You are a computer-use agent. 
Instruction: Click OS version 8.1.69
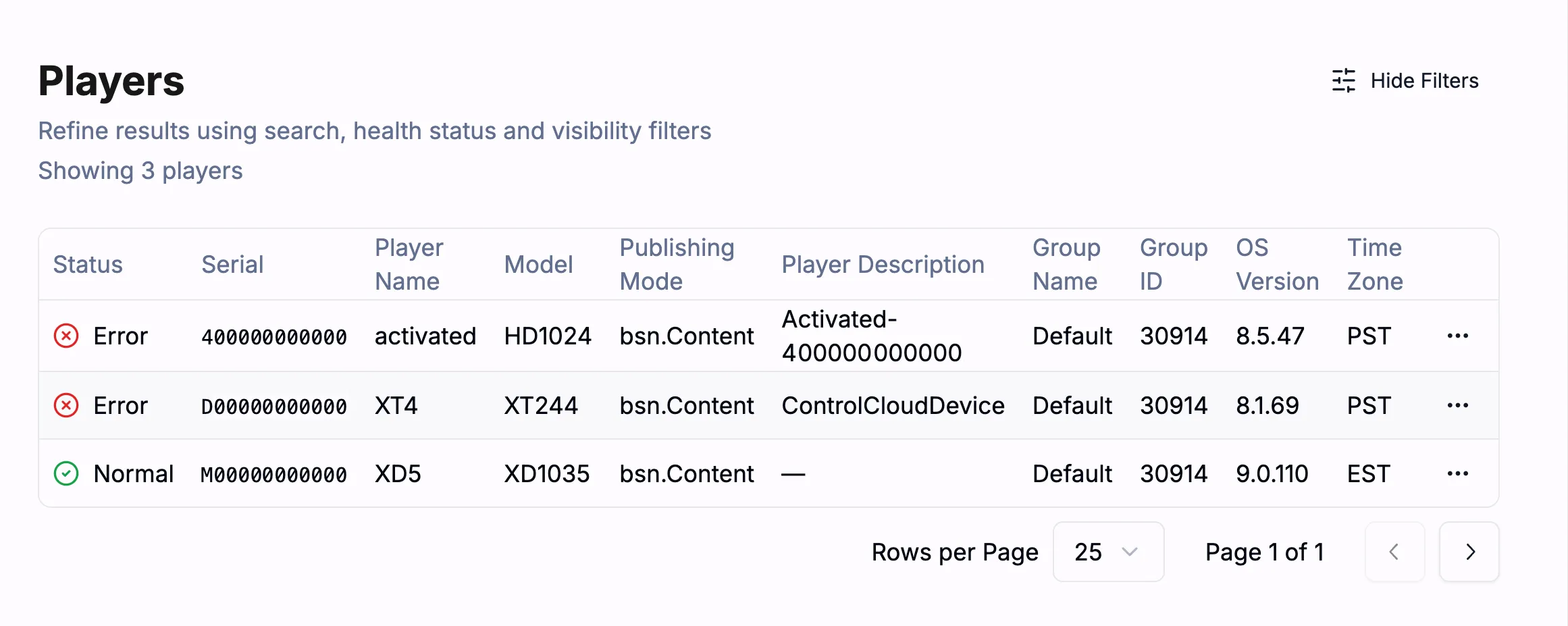pyautogui.click(x=1268, y=405)
